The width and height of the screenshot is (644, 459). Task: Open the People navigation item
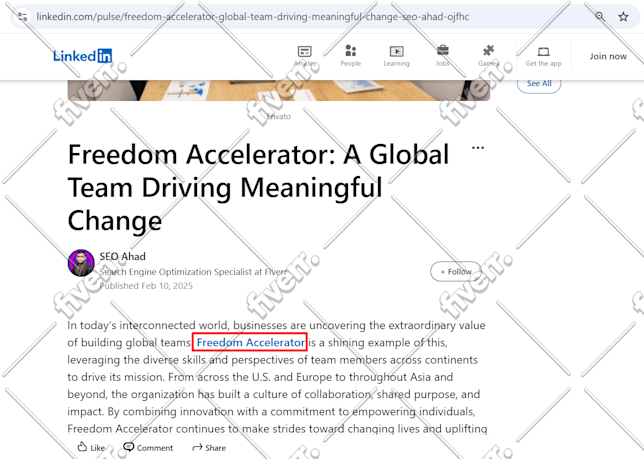(350, 56)
